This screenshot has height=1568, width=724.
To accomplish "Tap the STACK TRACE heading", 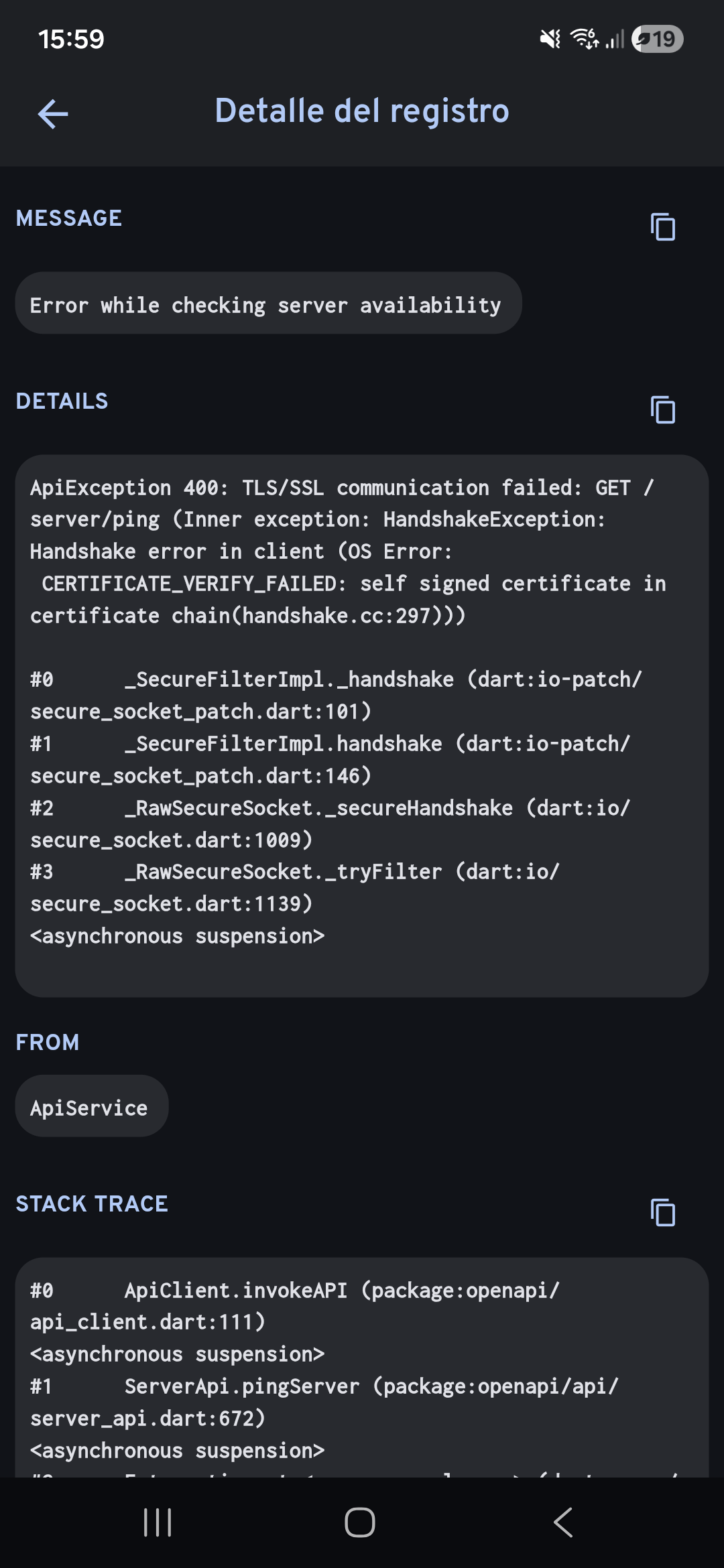I will tap(92, 1203).
